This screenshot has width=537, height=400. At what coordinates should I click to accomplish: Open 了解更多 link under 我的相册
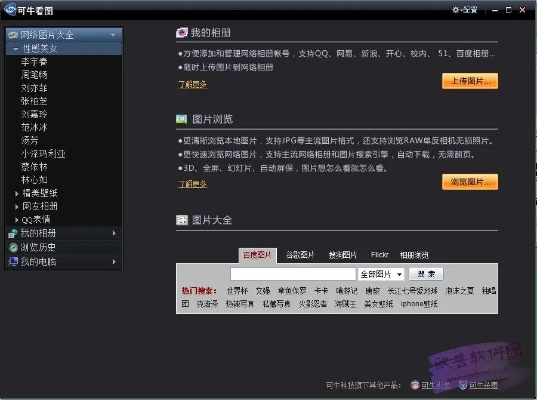pyautogui.click(x=192, y=84)
